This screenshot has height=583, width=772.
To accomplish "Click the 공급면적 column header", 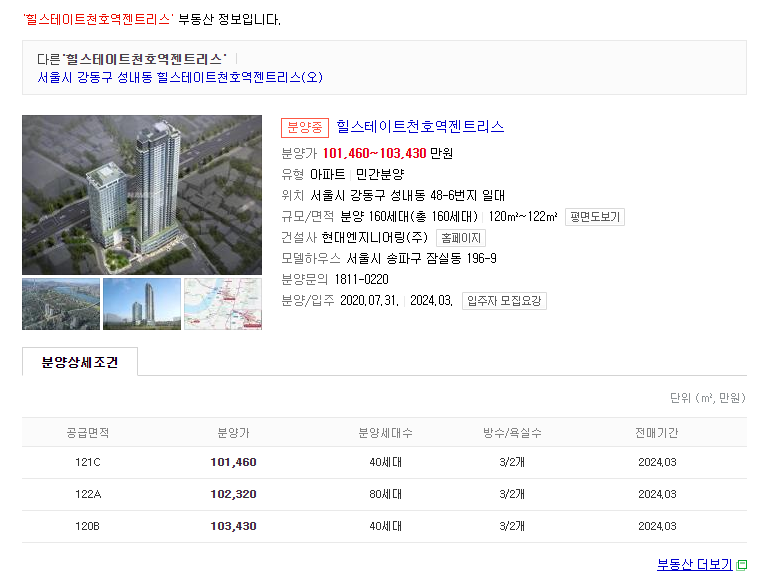I will pyautogui.click(x=88, y=433).
